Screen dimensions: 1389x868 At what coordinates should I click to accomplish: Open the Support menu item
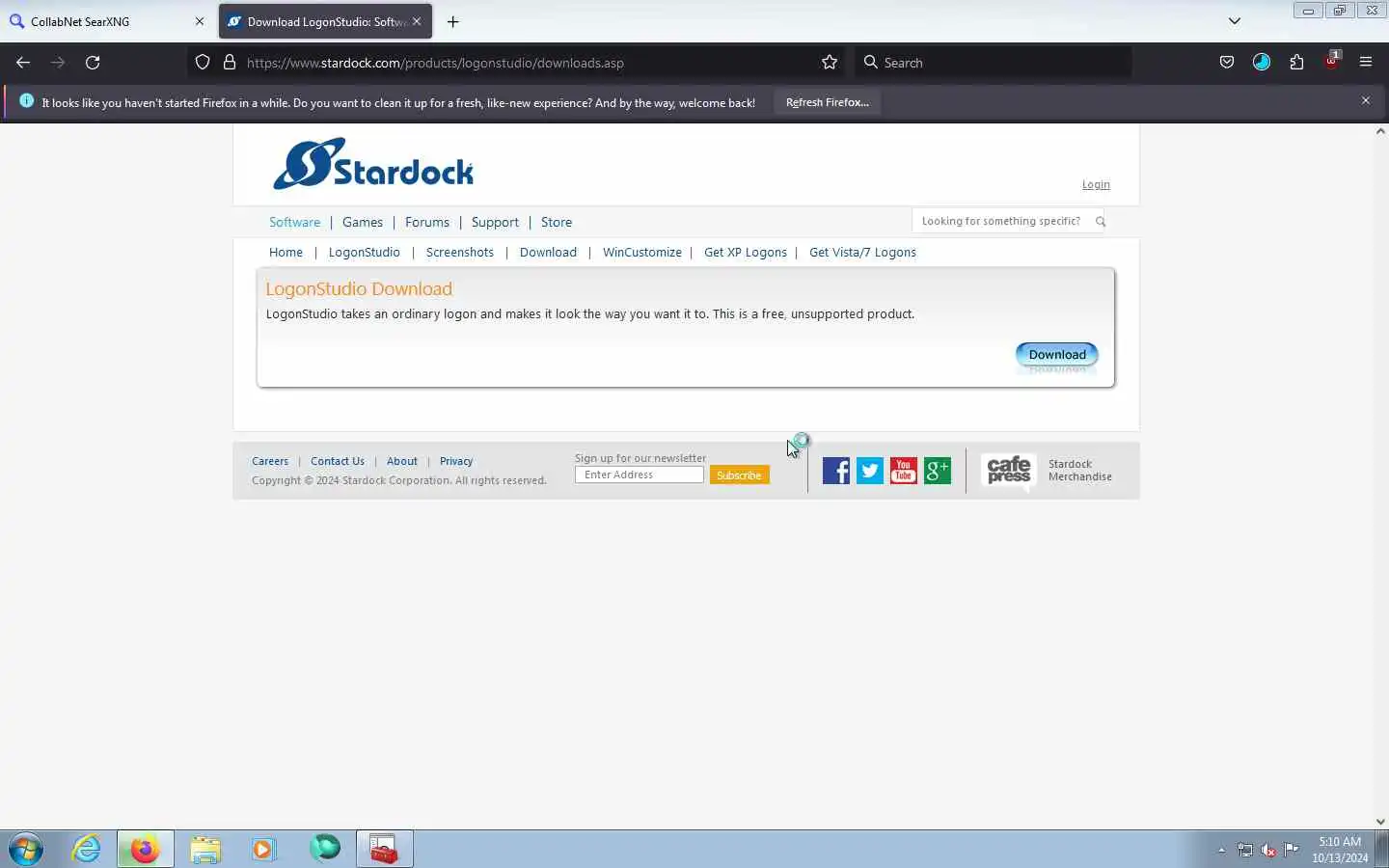tap(495, 222)
